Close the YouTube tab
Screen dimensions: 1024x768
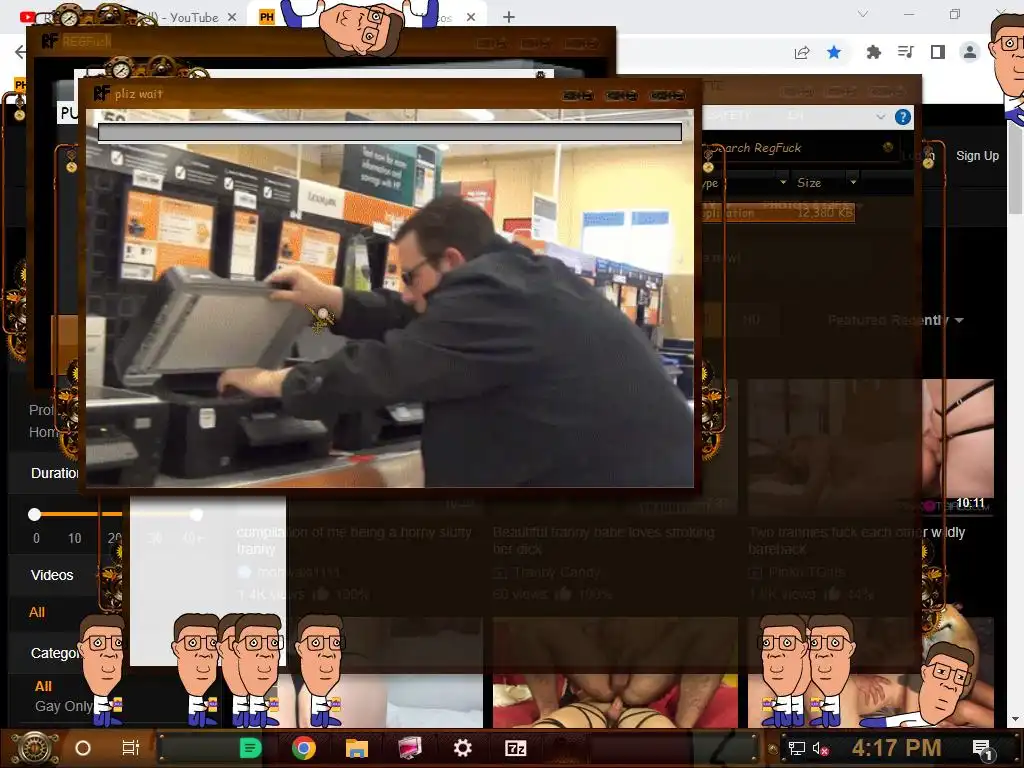[x=232, y=18]
